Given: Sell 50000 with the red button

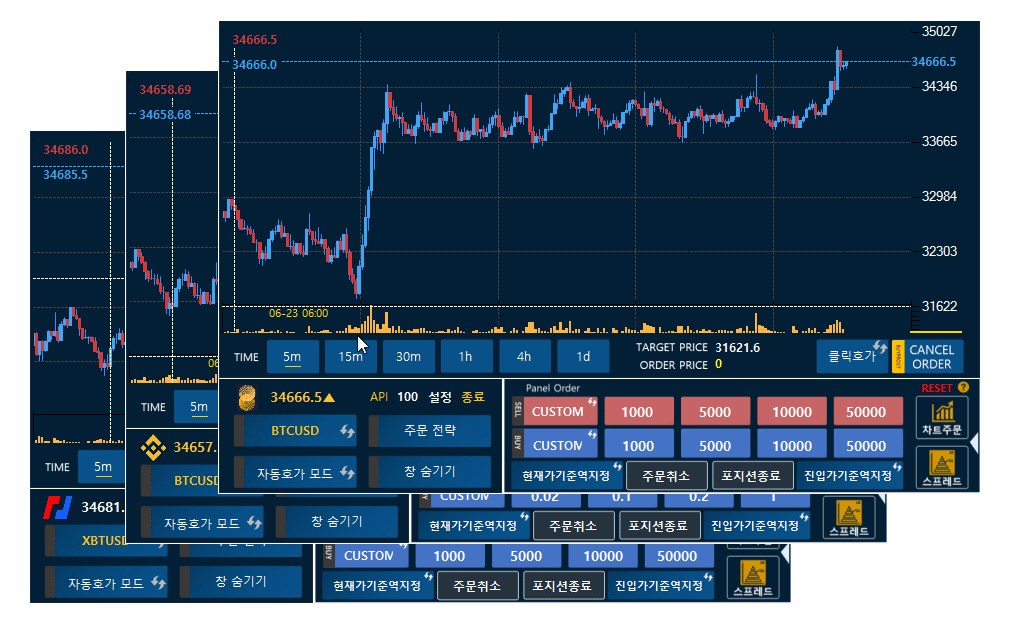Looking at the screenshot, I should pos(867,411).
